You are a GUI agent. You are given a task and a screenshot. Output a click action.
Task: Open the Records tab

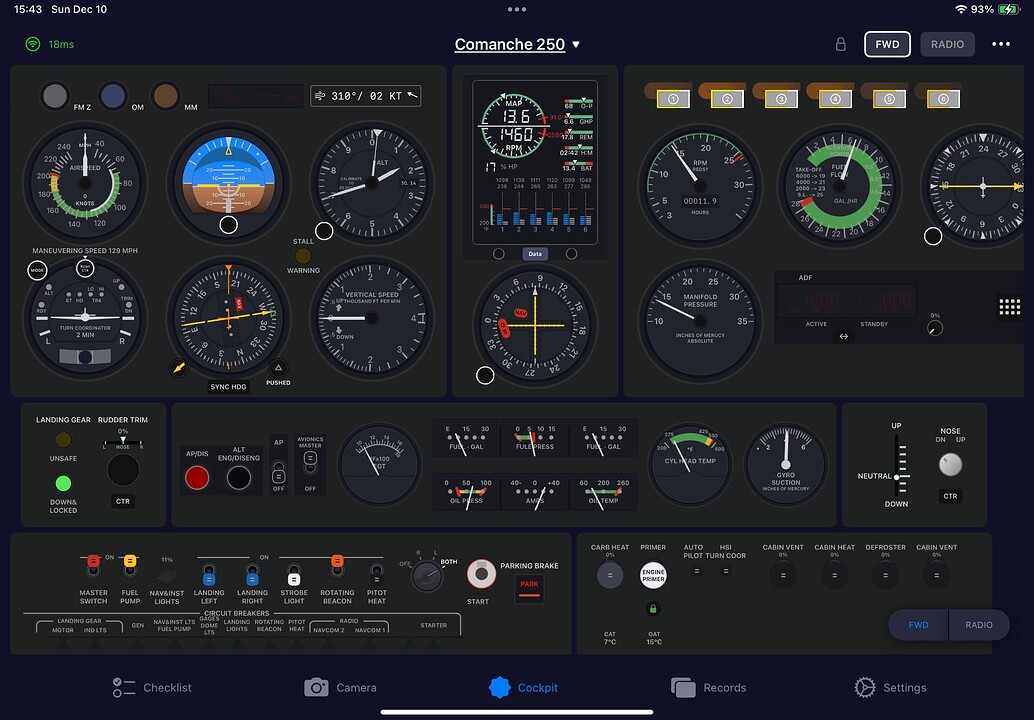pyautogui.click(x=708, y=687)
